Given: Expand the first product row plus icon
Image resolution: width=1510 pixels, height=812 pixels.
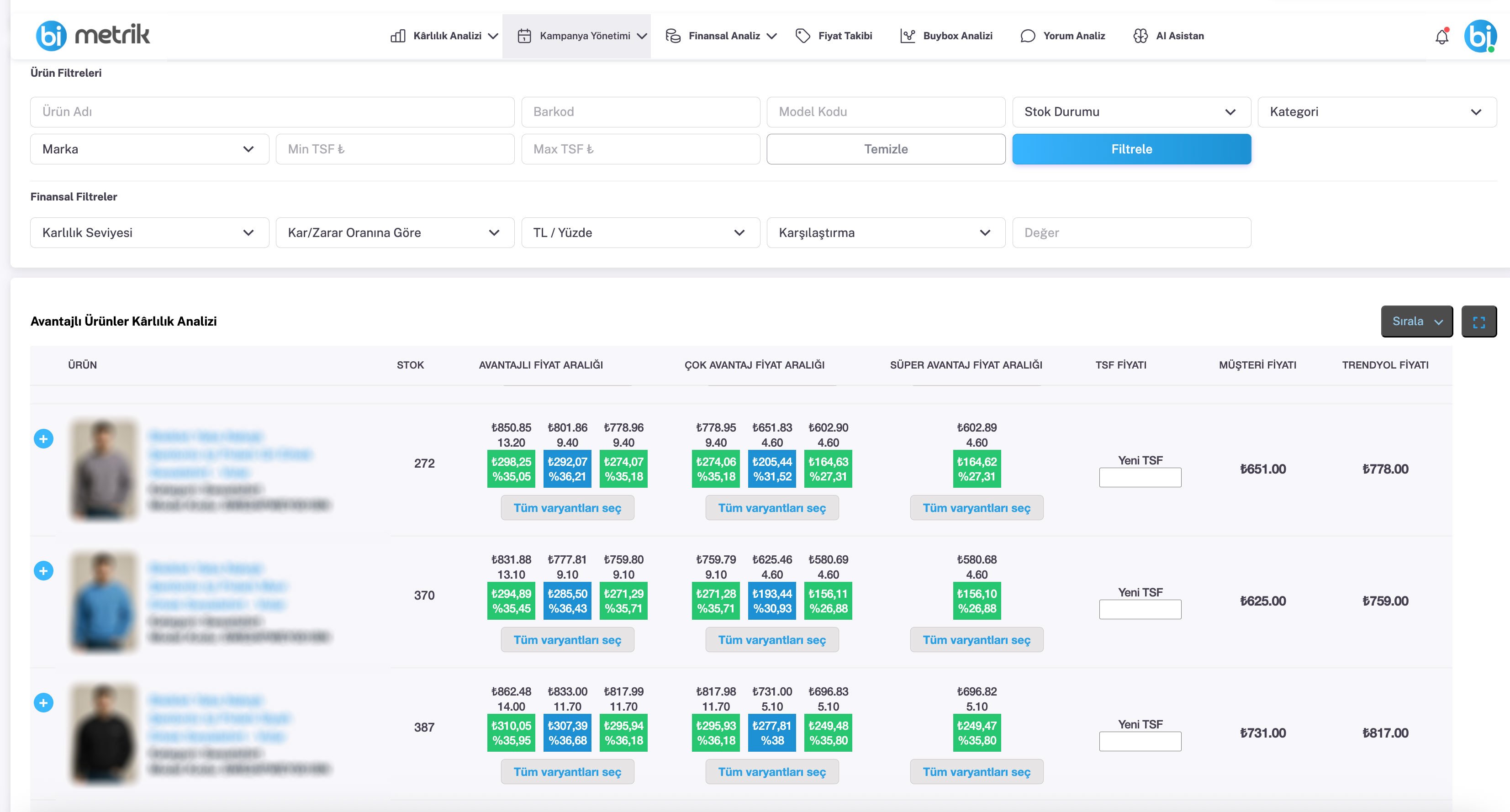Looking at the screenshot, I should coord(43,438).
